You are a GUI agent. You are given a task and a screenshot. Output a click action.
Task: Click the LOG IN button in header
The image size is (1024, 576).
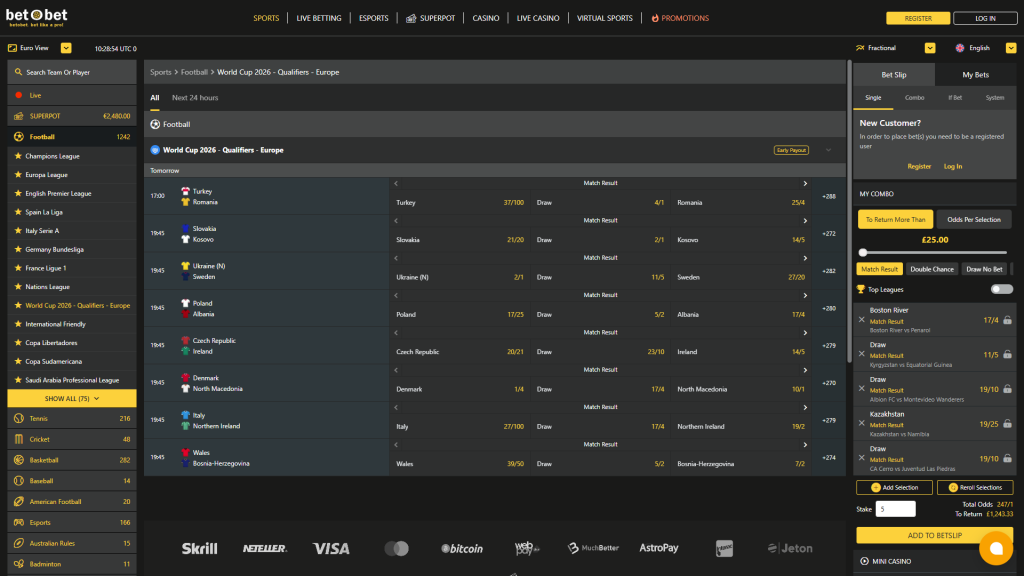click(x=985, y=18)
